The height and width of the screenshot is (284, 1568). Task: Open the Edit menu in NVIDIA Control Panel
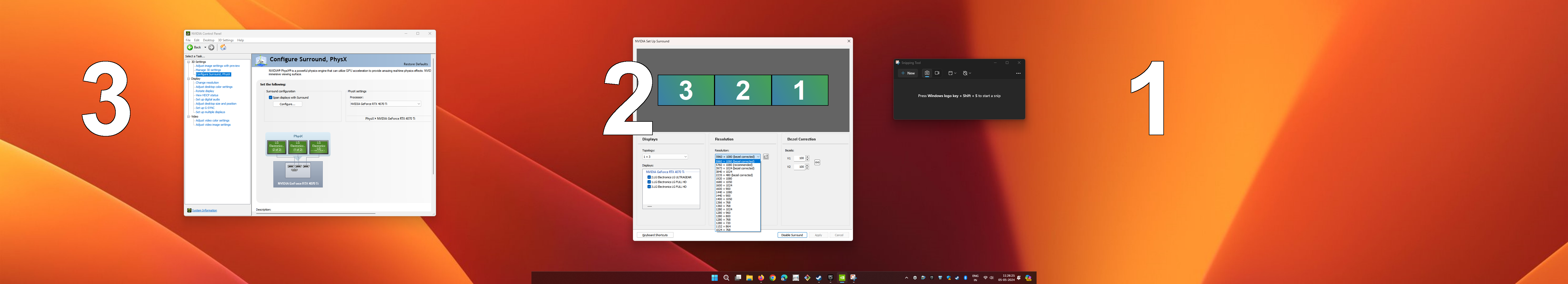point(197,40)
